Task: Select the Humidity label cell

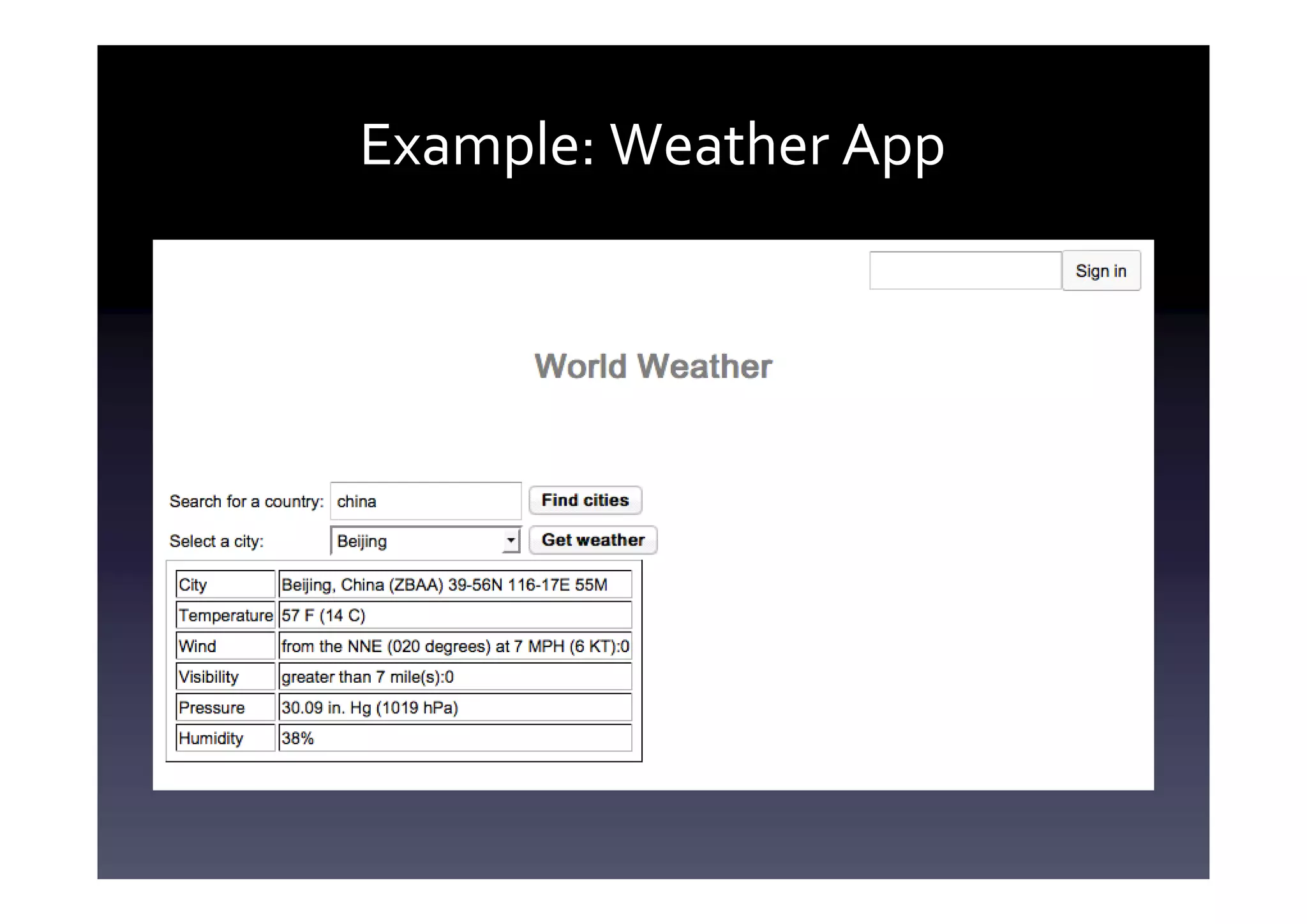Action: coord(225,738)
